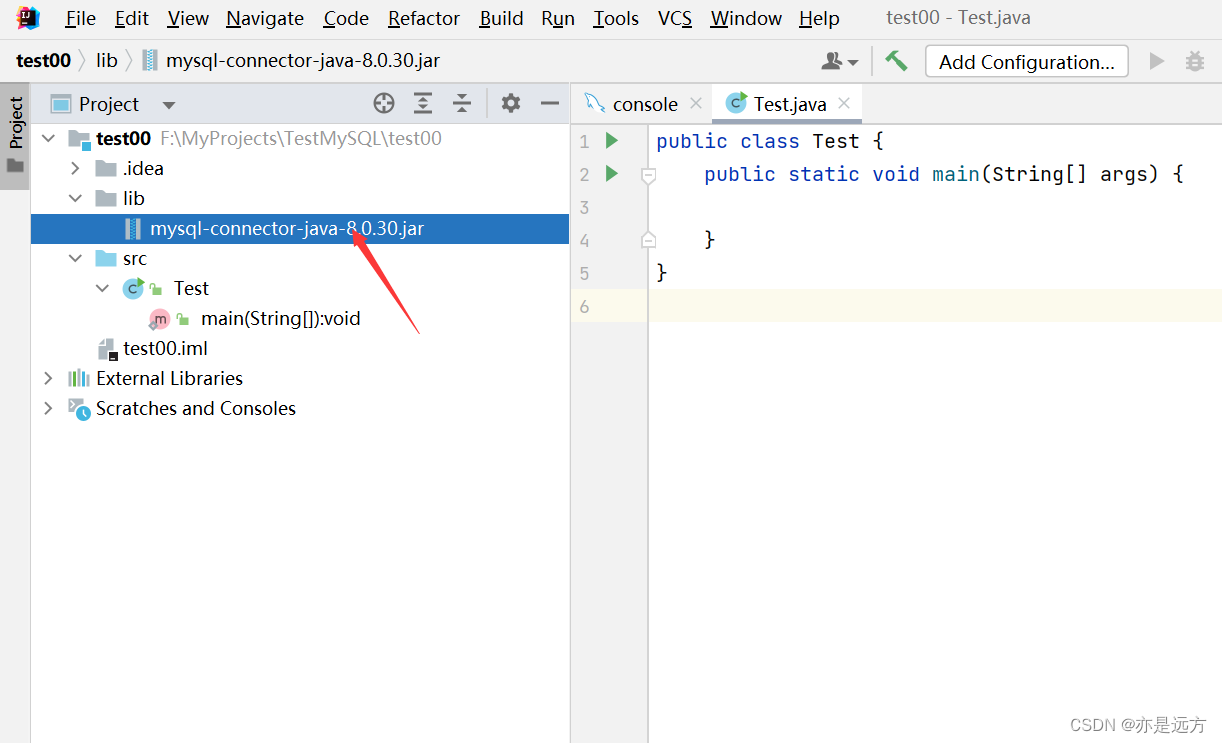Screen dimensions: 1222x743
Task: Toggle the code fold marker on line 2
Action: (x=648, y=175)
